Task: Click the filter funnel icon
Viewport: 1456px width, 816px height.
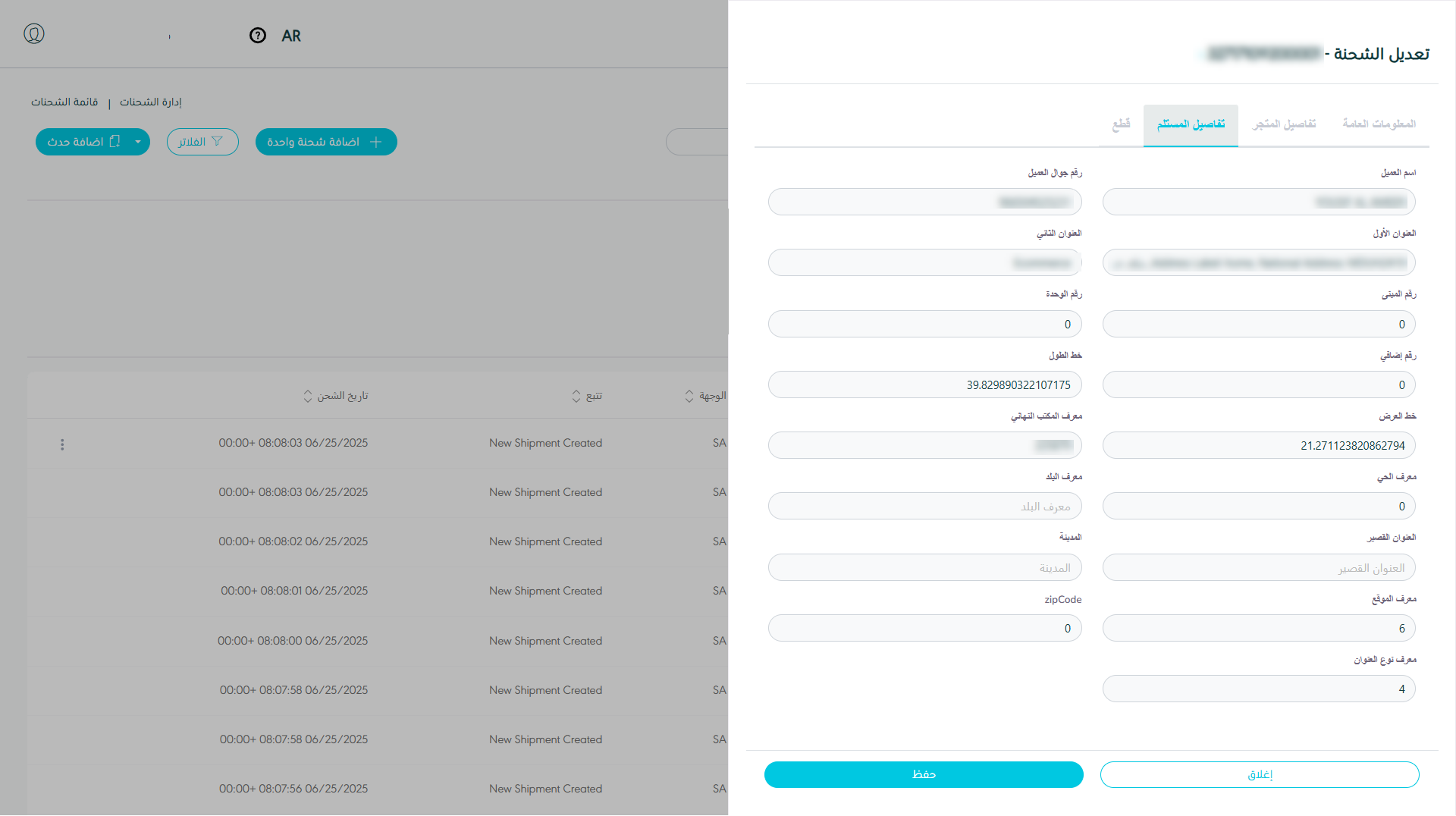Action: pyautogui.click(x=218, y=142)
